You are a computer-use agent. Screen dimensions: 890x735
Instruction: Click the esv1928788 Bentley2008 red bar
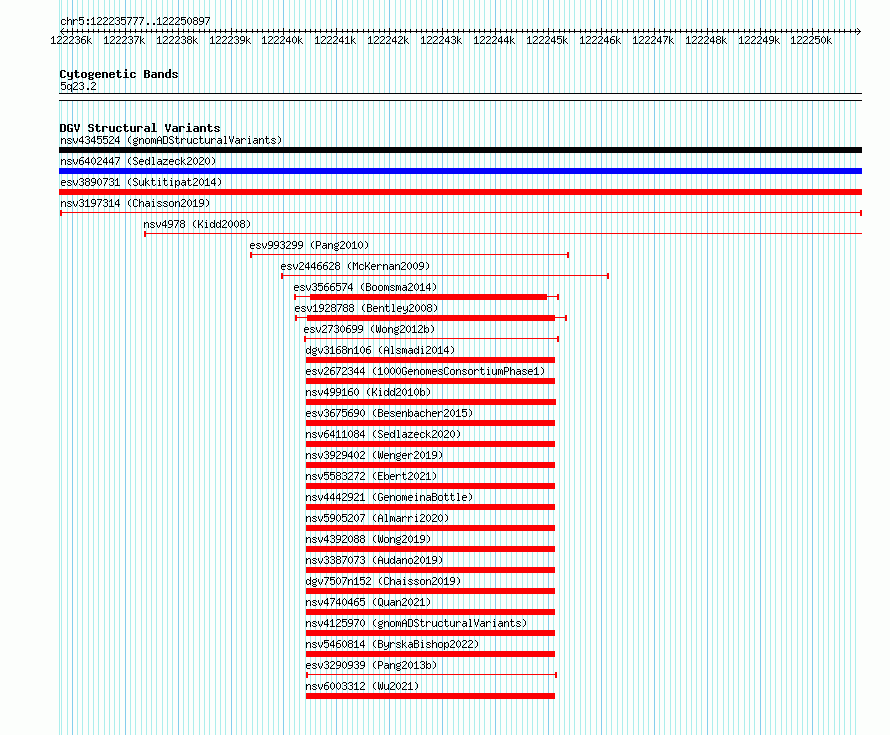click(x=431, y=318)
